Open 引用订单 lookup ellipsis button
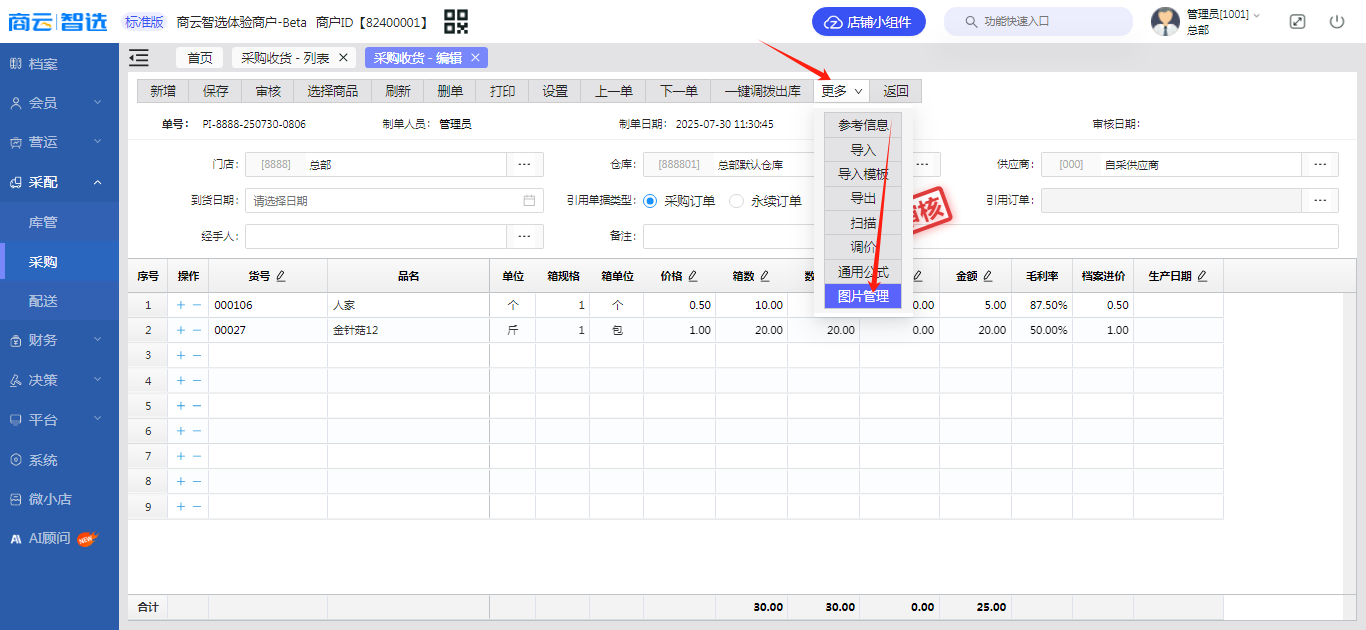The width and height of the screenshot is (1366, 630). coord(1320,200)
